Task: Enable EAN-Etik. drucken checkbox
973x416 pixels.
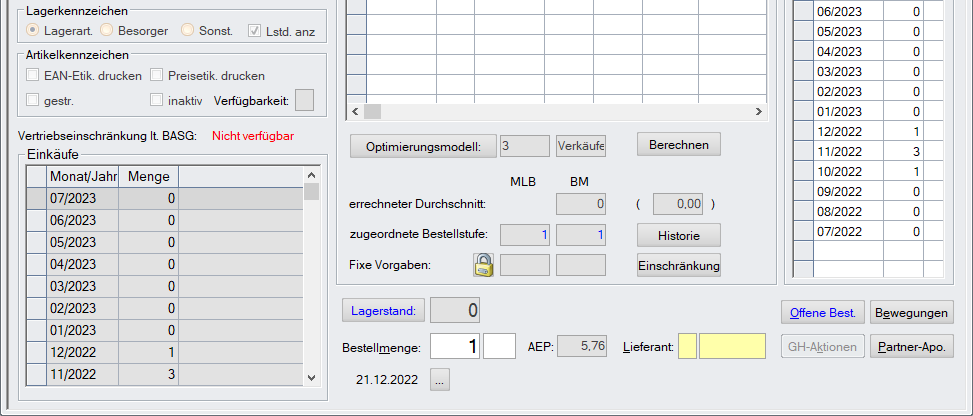Action: (x=33, y=75)
